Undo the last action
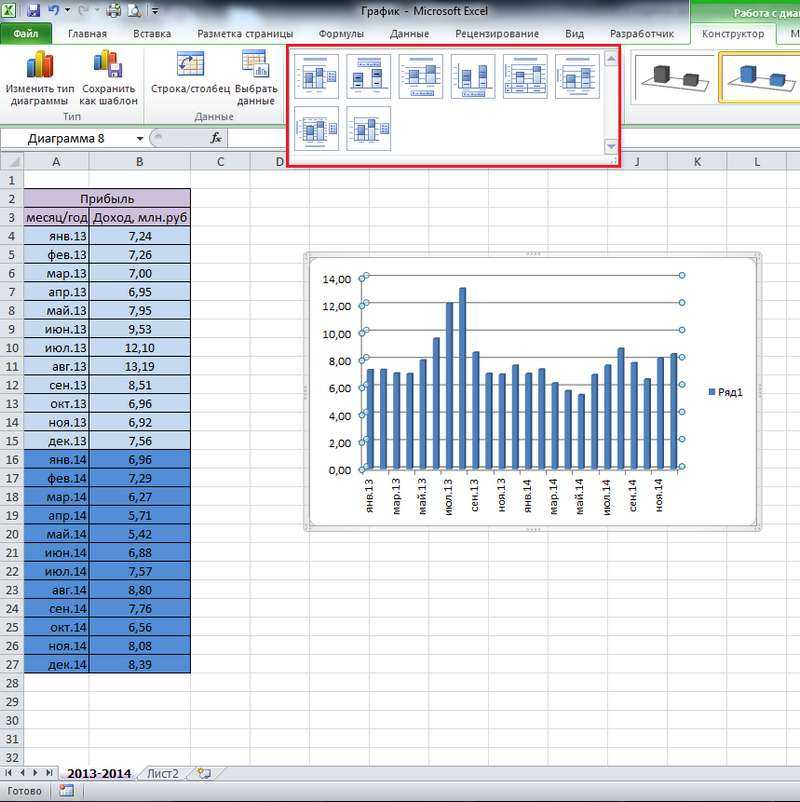The width and height of the screenshot is (800, 802). [53, 10]
